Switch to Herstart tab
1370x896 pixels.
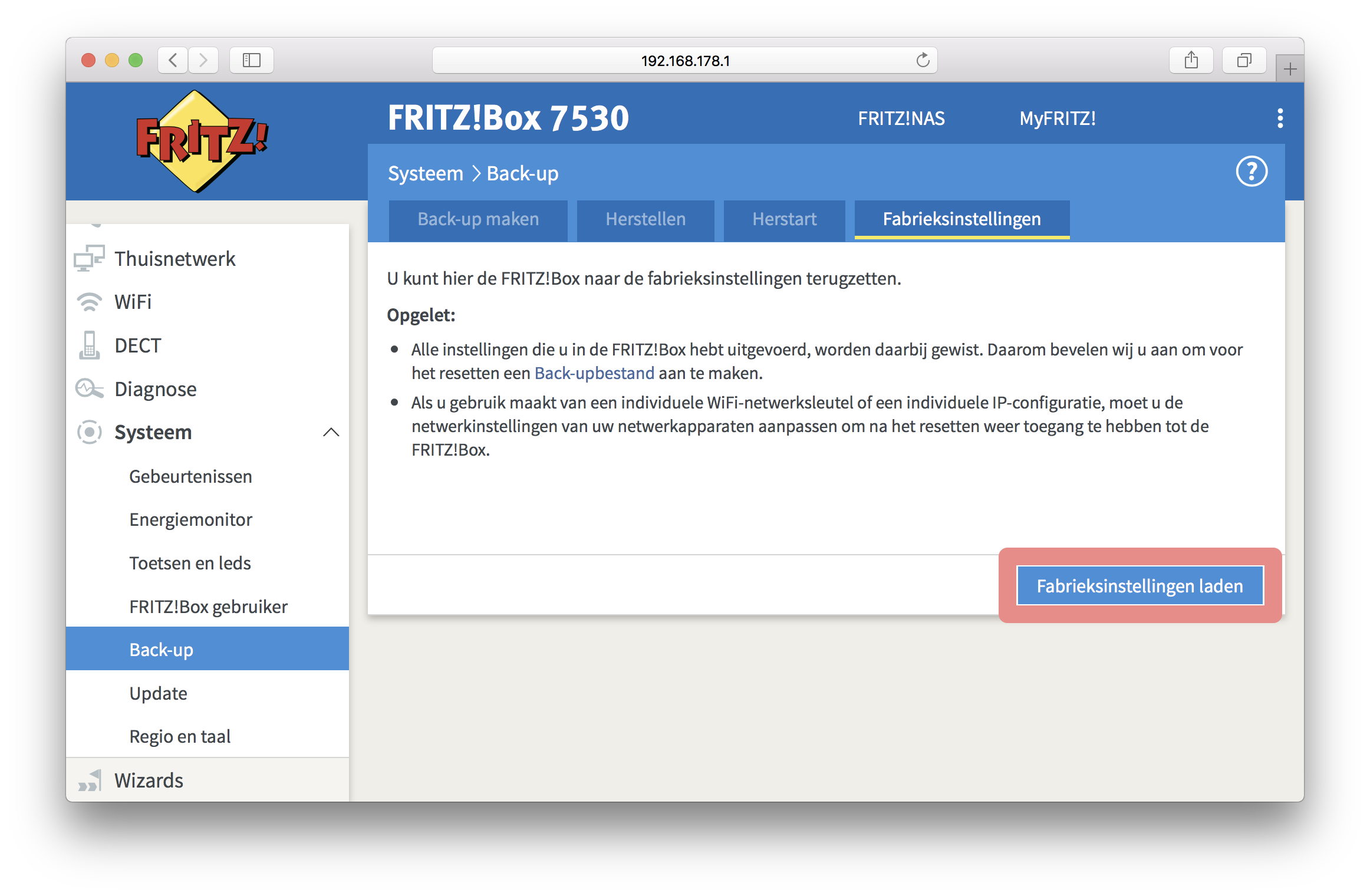784,220
